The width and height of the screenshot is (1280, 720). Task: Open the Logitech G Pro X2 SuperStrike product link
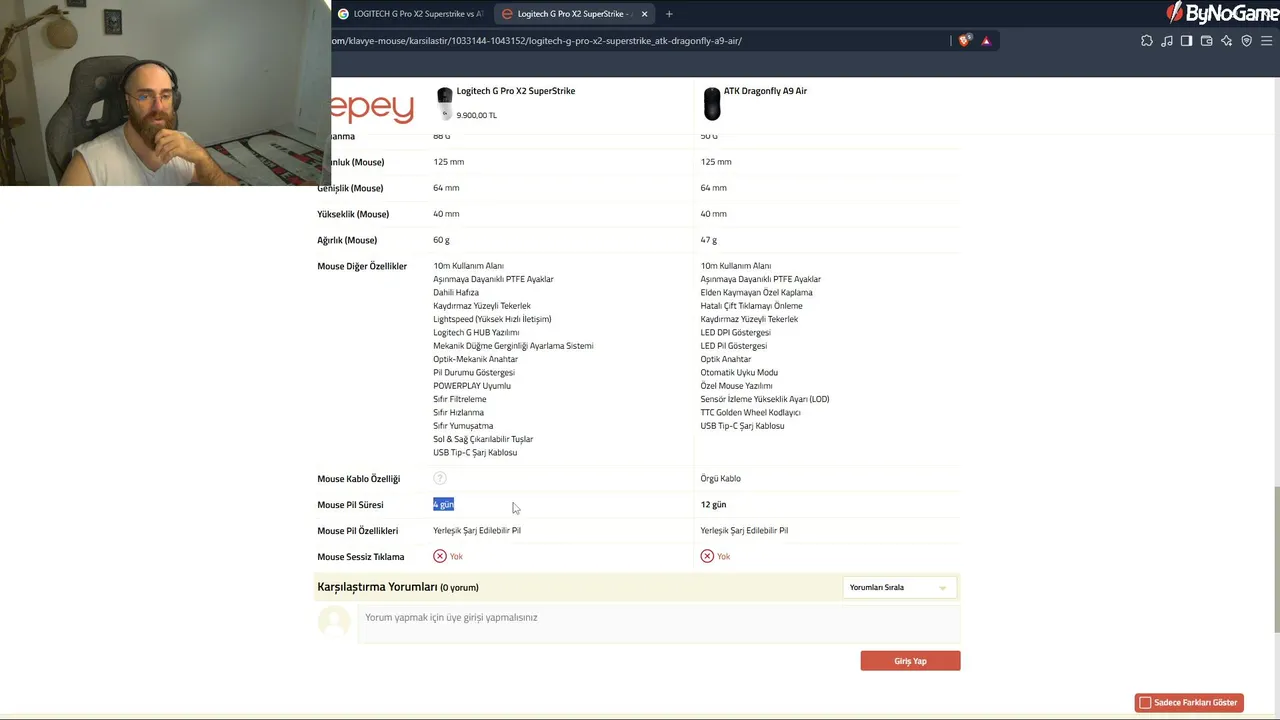pyautogui.click(x=516, y=91)
